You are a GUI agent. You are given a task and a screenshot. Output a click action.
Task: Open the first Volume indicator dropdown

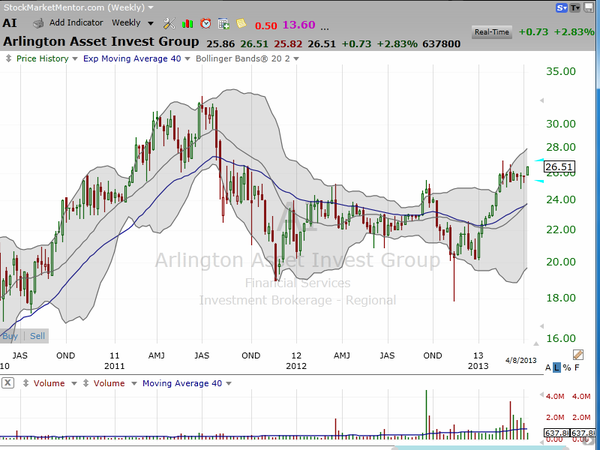pos(74,383)
